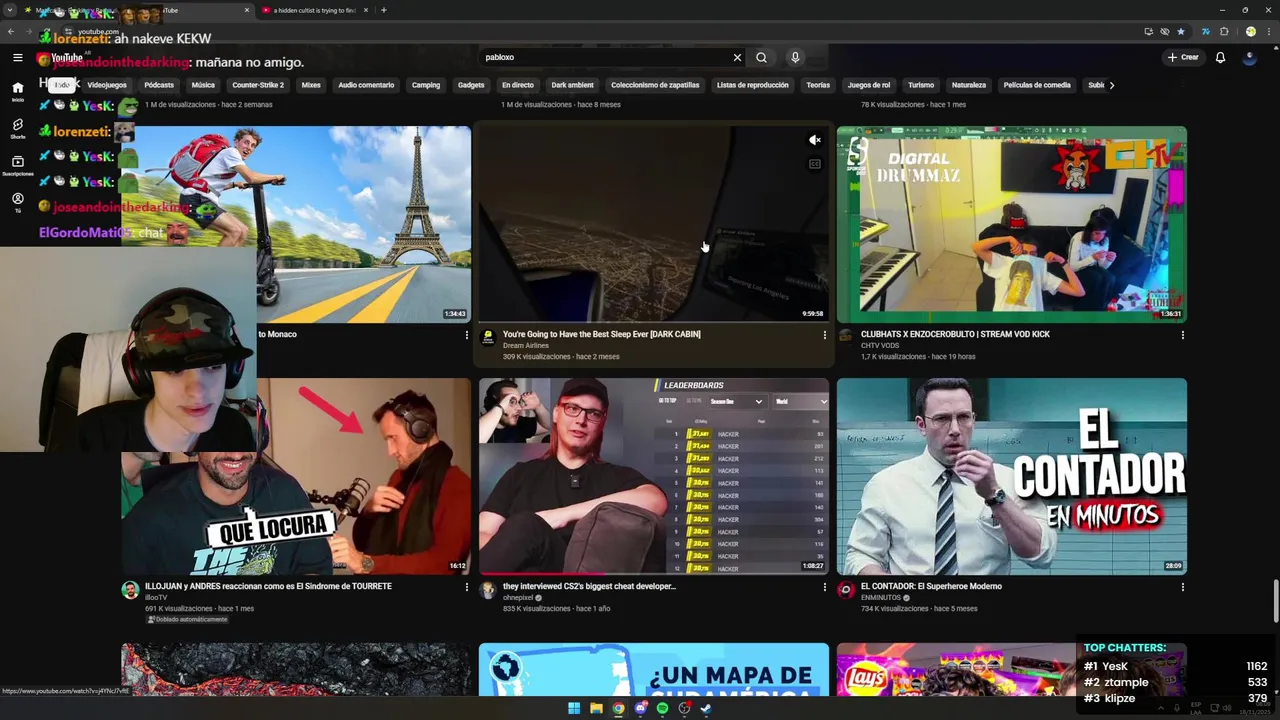The image size is (1280, 720).
Task: Open the CHTV VODS channel link
Action: pyautogui.click(x=882, y=346)
